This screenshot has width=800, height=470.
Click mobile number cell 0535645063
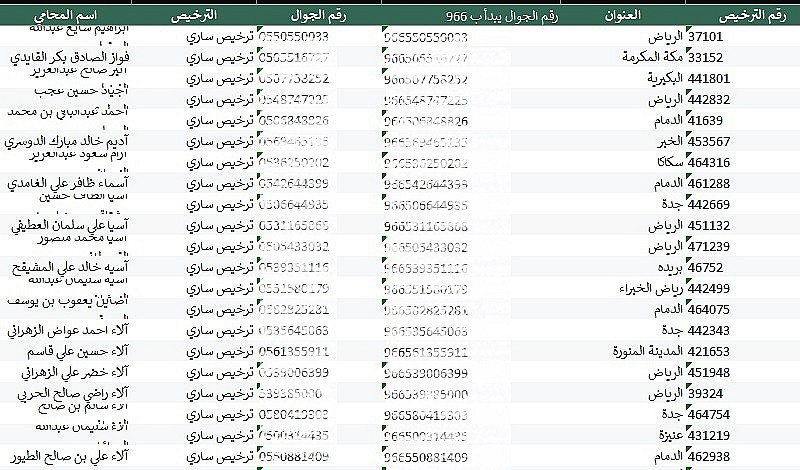[294, 331]
